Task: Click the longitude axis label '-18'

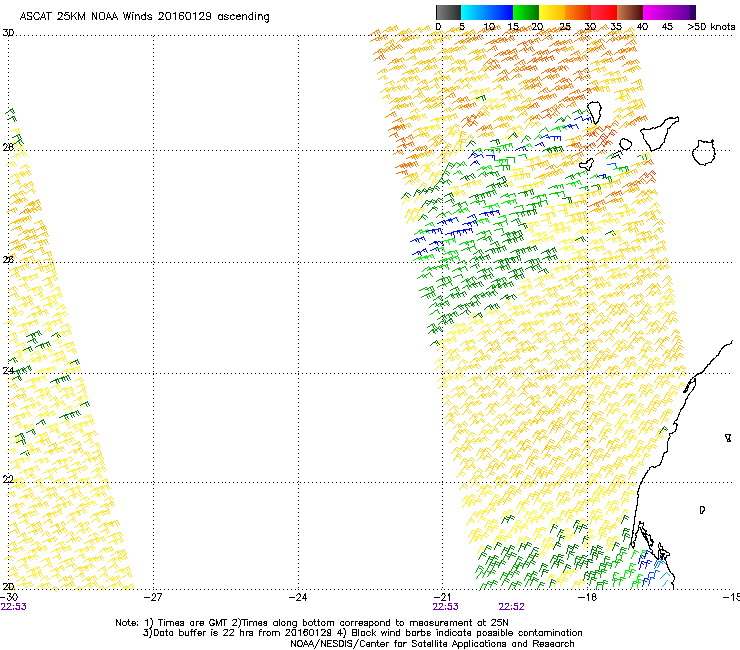Action: (x=588, y=597)
